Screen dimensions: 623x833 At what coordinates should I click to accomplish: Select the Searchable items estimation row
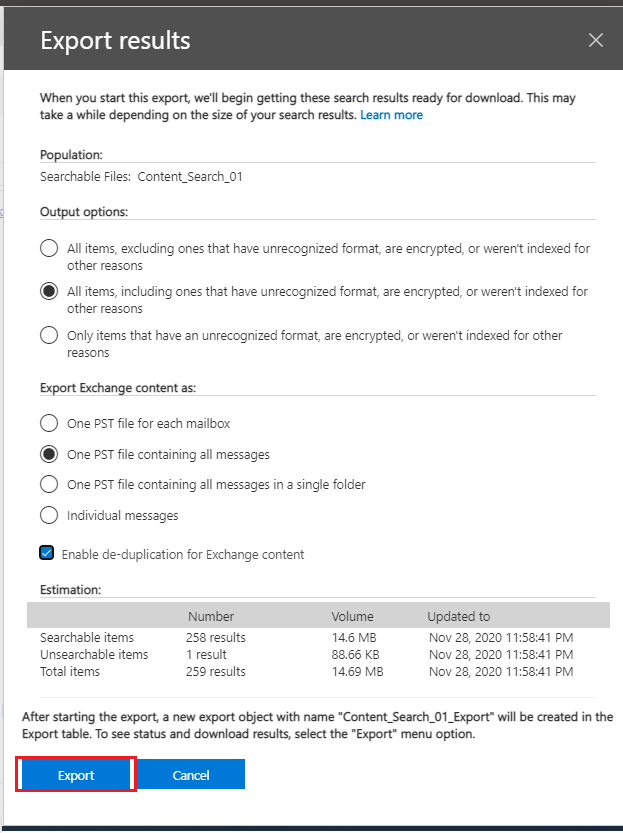coord(87,637)
